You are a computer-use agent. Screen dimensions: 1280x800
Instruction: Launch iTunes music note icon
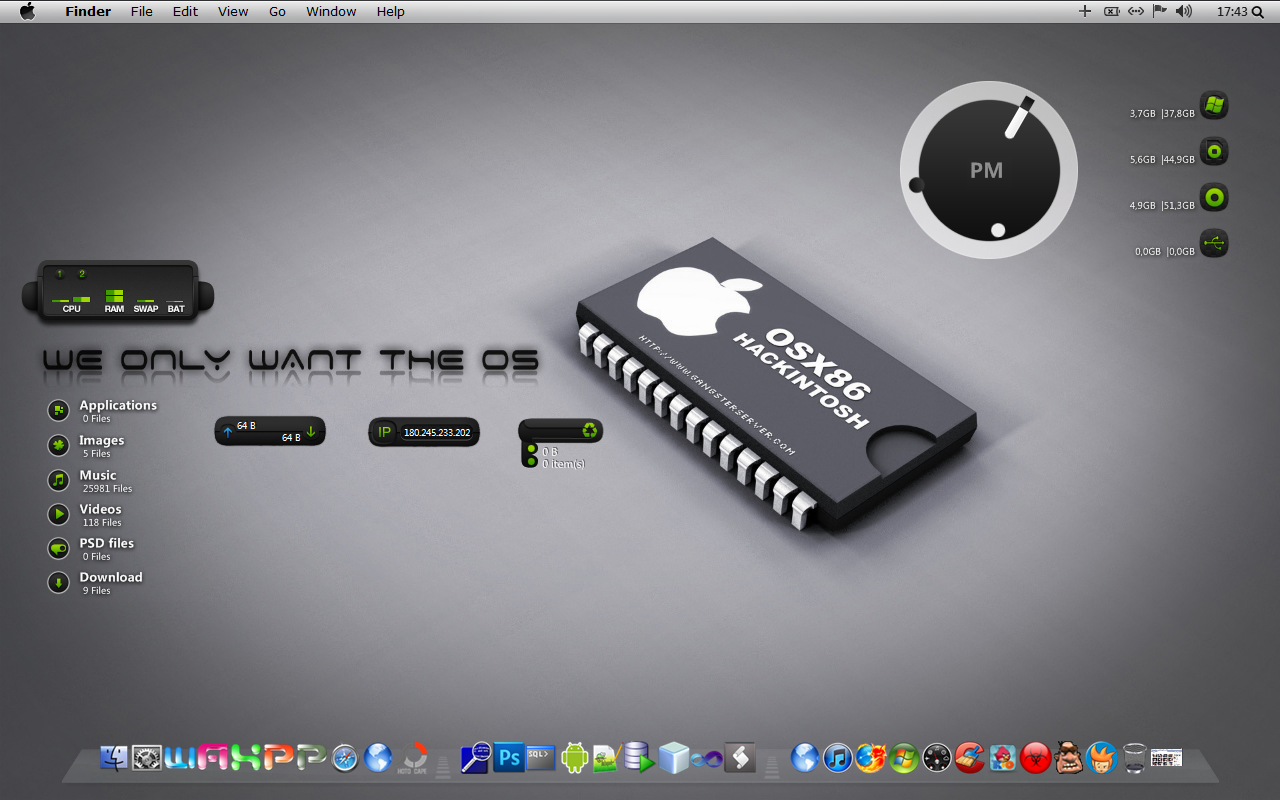coord(838,758)
